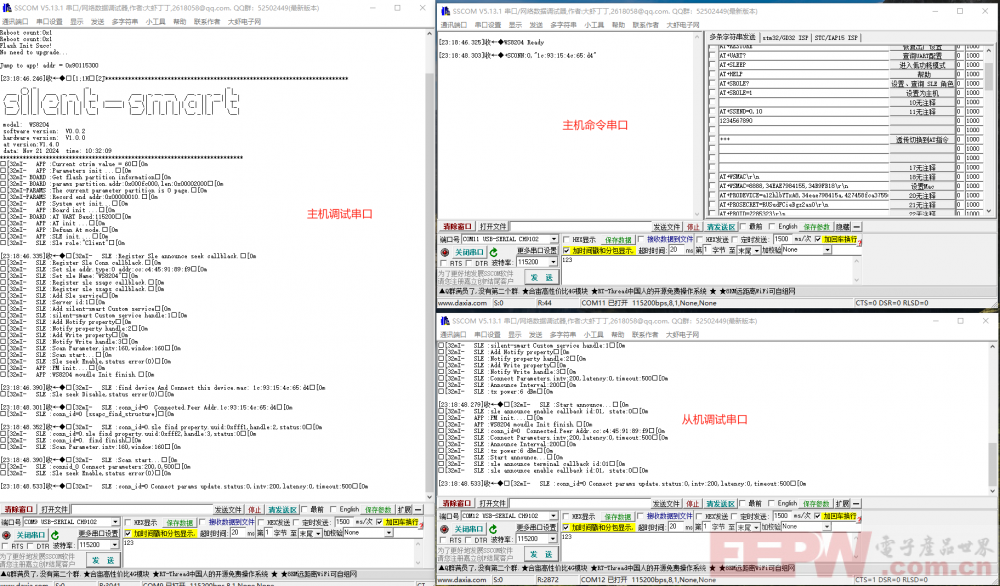The height and width of the screenshot is (586, 1000).
Task: Click the collapse dash button in COM11 window
Action: pos(857,226)
